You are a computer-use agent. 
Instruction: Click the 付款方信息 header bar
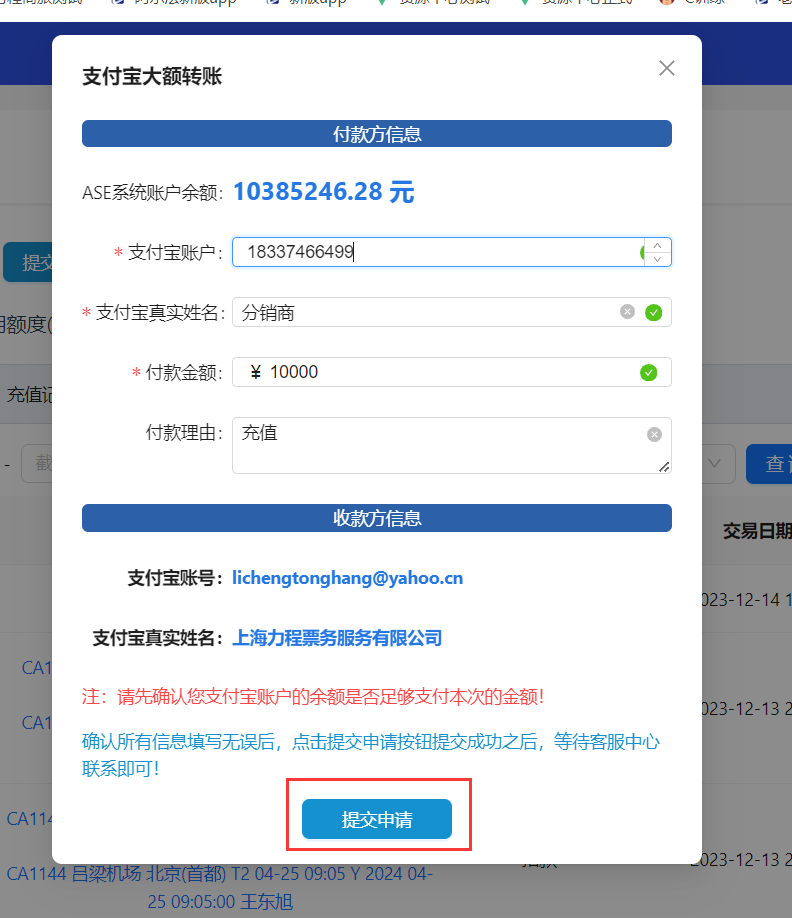click(377, 134)
